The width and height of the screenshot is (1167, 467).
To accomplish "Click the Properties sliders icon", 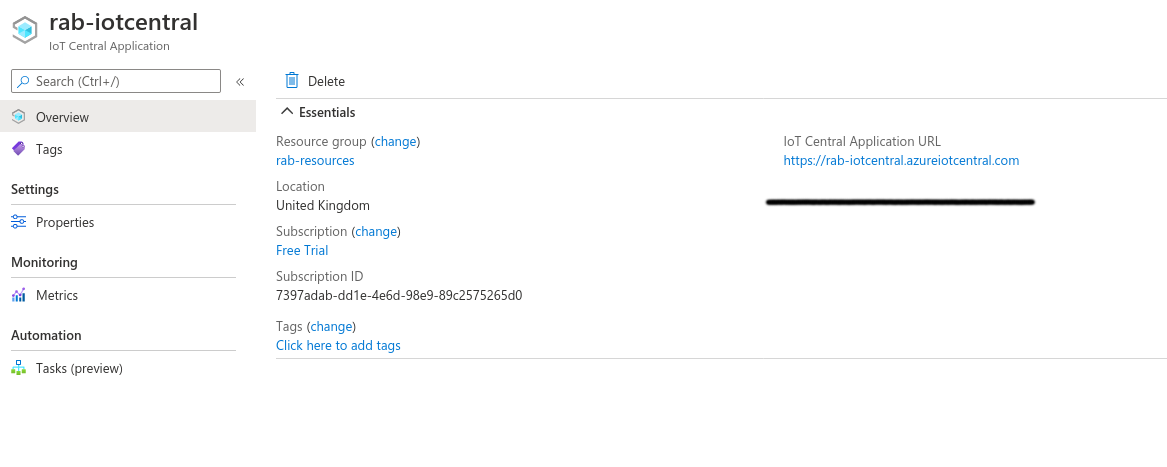I will (18, 222).
